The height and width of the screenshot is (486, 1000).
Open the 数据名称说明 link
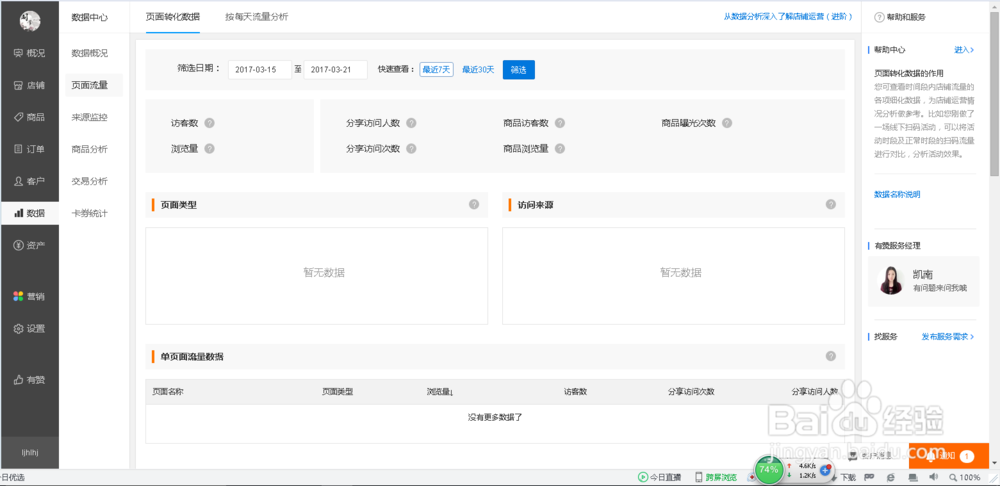coord(897,195)
